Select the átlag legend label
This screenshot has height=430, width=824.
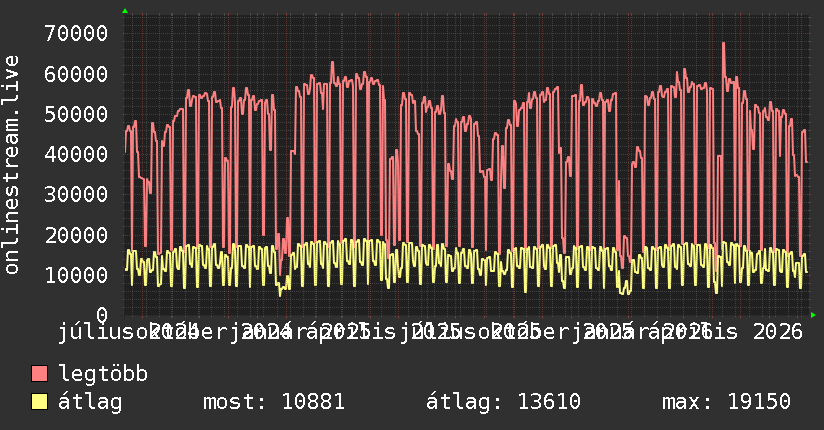pyautogui.click(x=90, y=402)
